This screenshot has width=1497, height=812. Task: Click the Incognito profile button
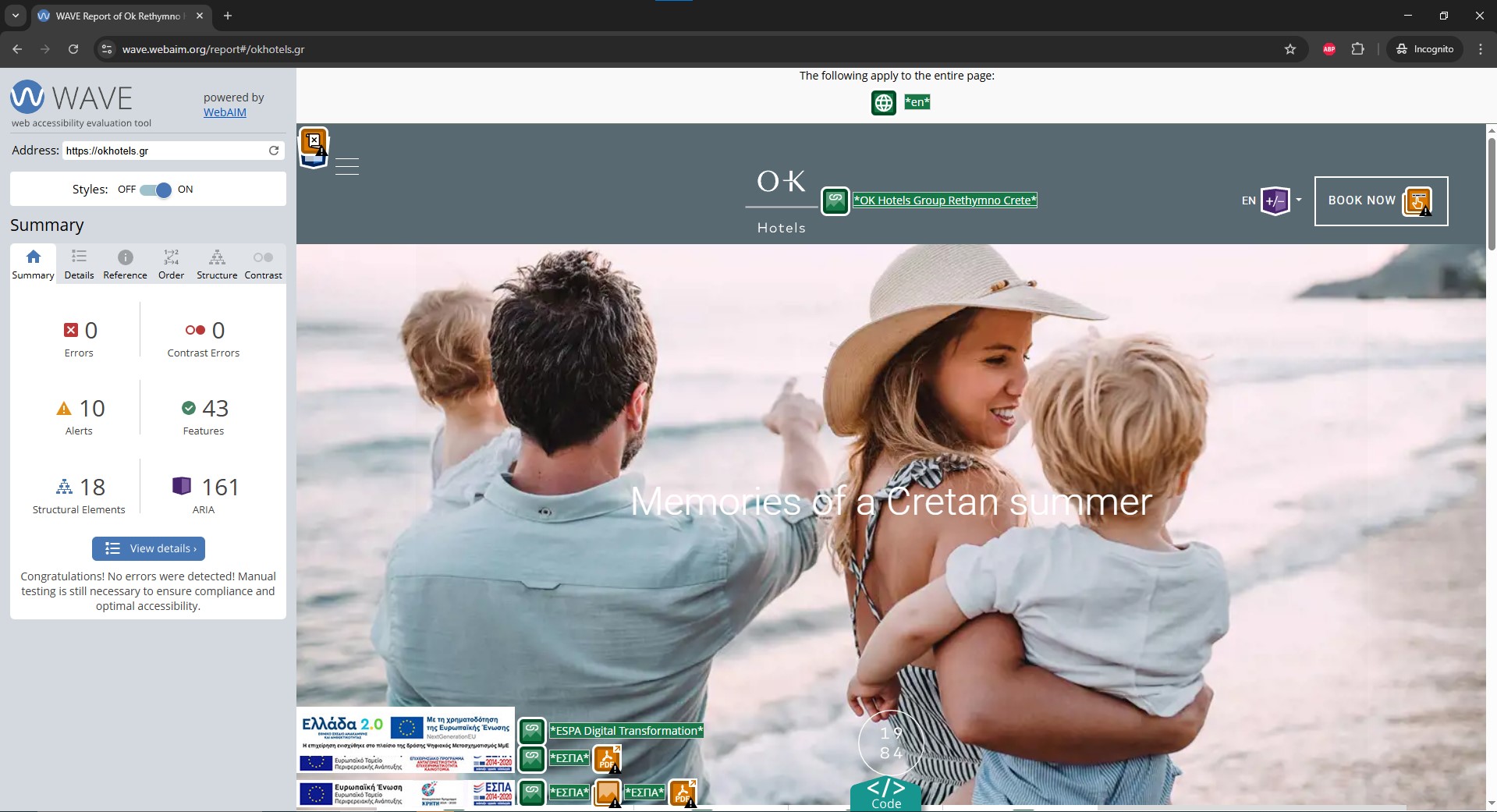click(x=1424, y=49)
